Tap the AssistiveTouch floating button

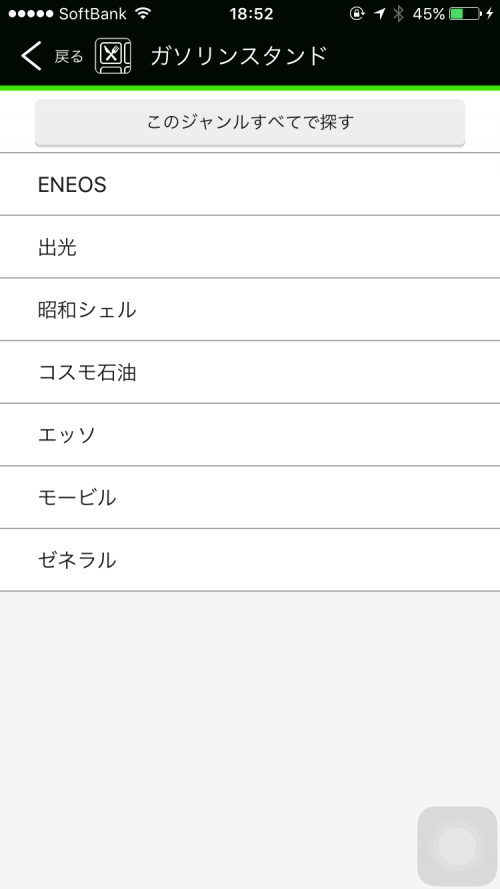457,846
